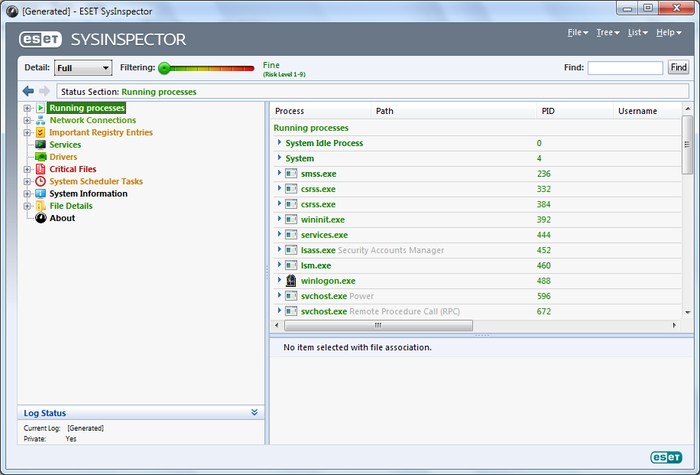Viewport: 700px width, 475px height.
Task: Select the Drivers tree item
Action: pos(63,157)
